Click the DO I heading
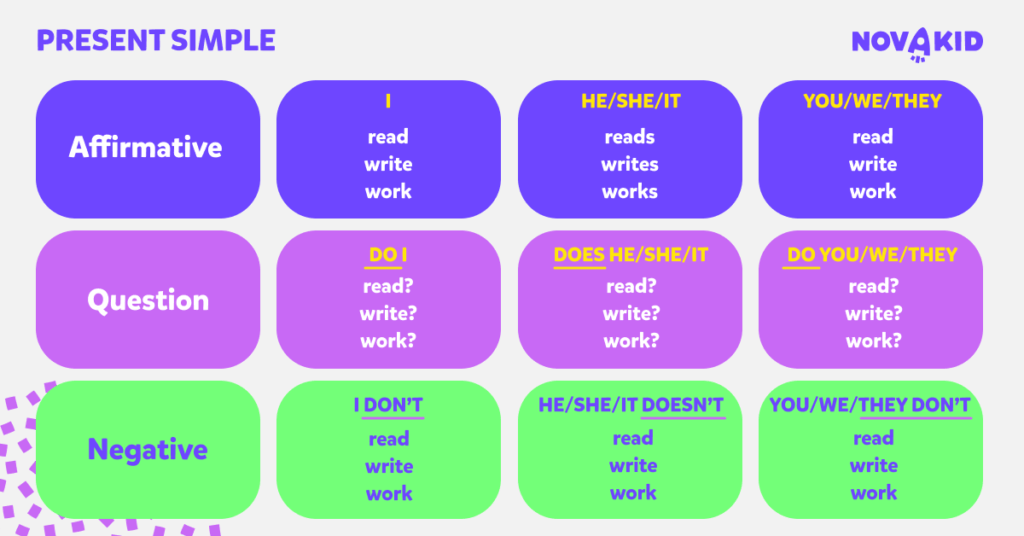Viewport: 1024px width, 536px height. click(x=388, y=255)
